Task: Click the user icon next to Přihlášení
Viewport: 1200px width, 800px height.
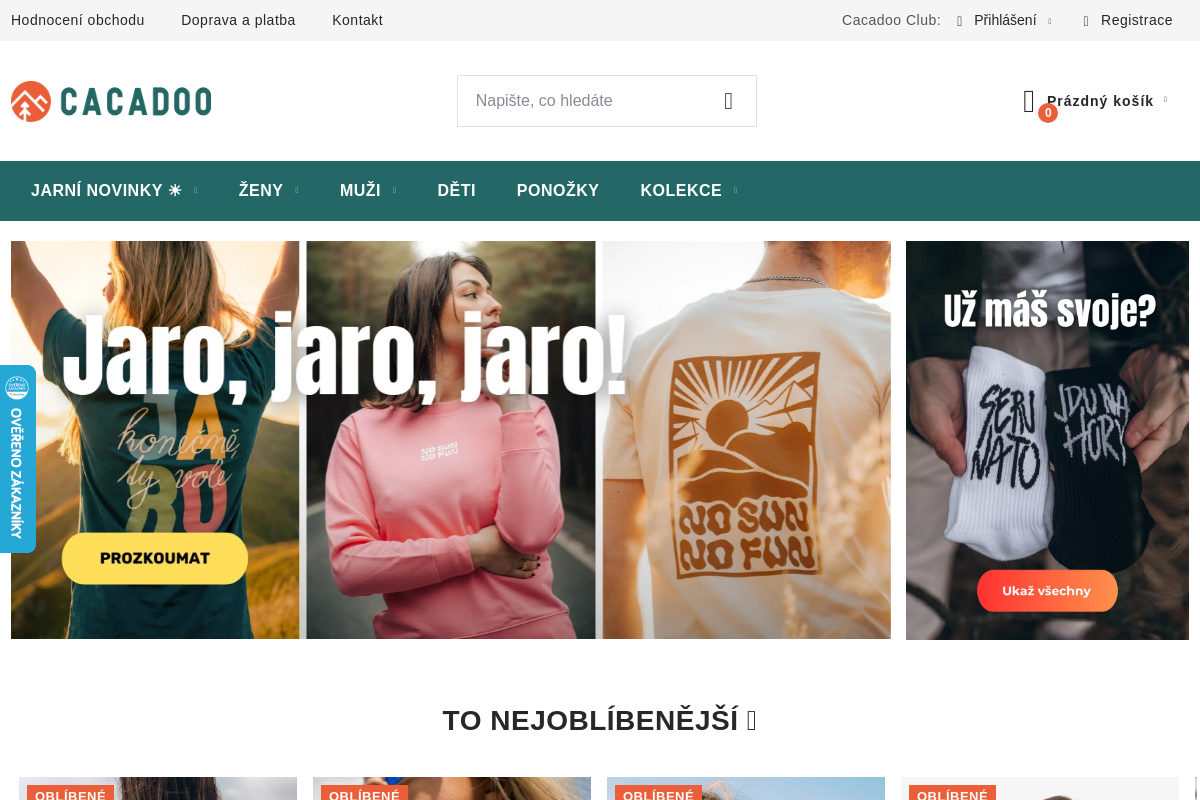Action: 959,19
